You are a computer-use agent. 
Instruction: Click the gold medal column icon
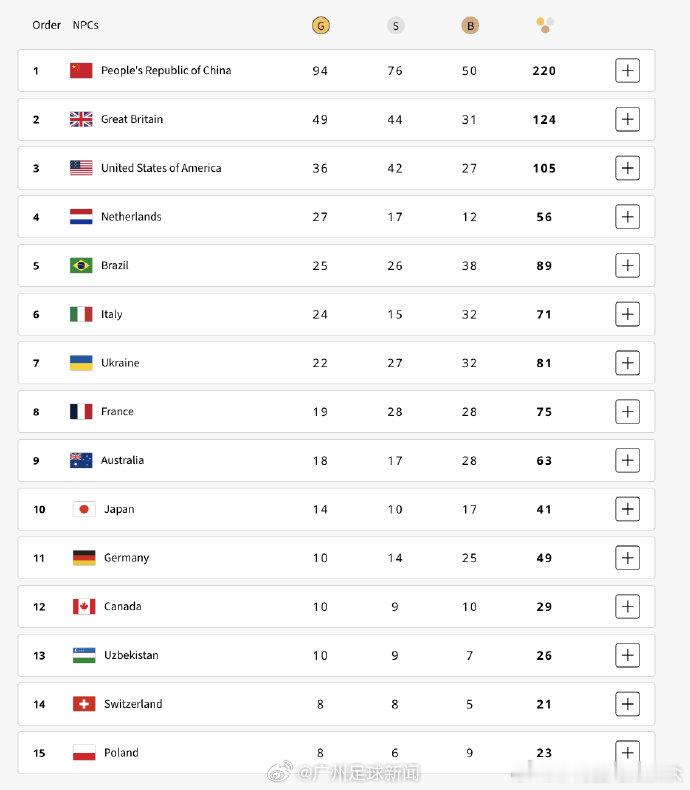321,25
